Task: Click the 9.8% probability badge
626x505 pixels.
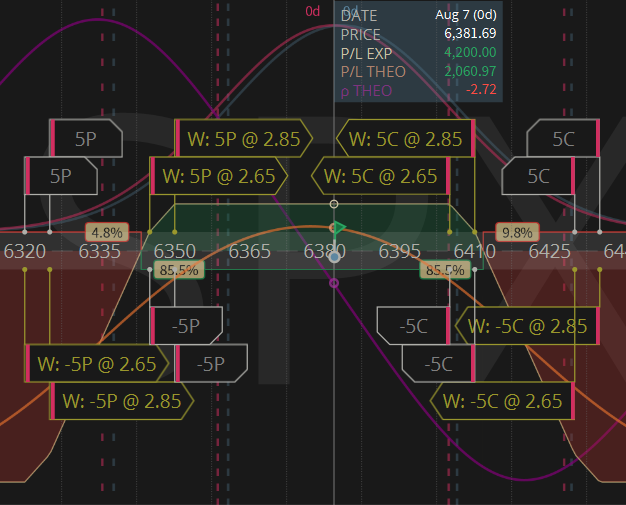Action: 517,232
